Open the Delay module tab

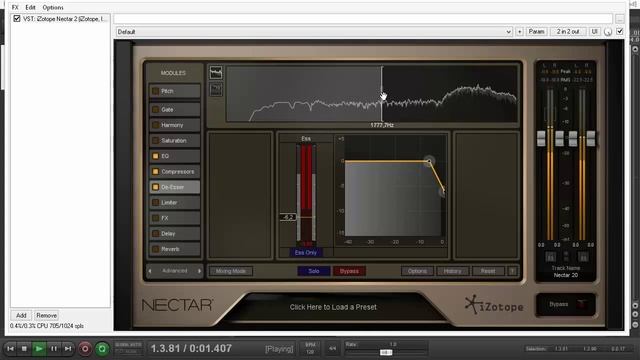click(175, 233)
